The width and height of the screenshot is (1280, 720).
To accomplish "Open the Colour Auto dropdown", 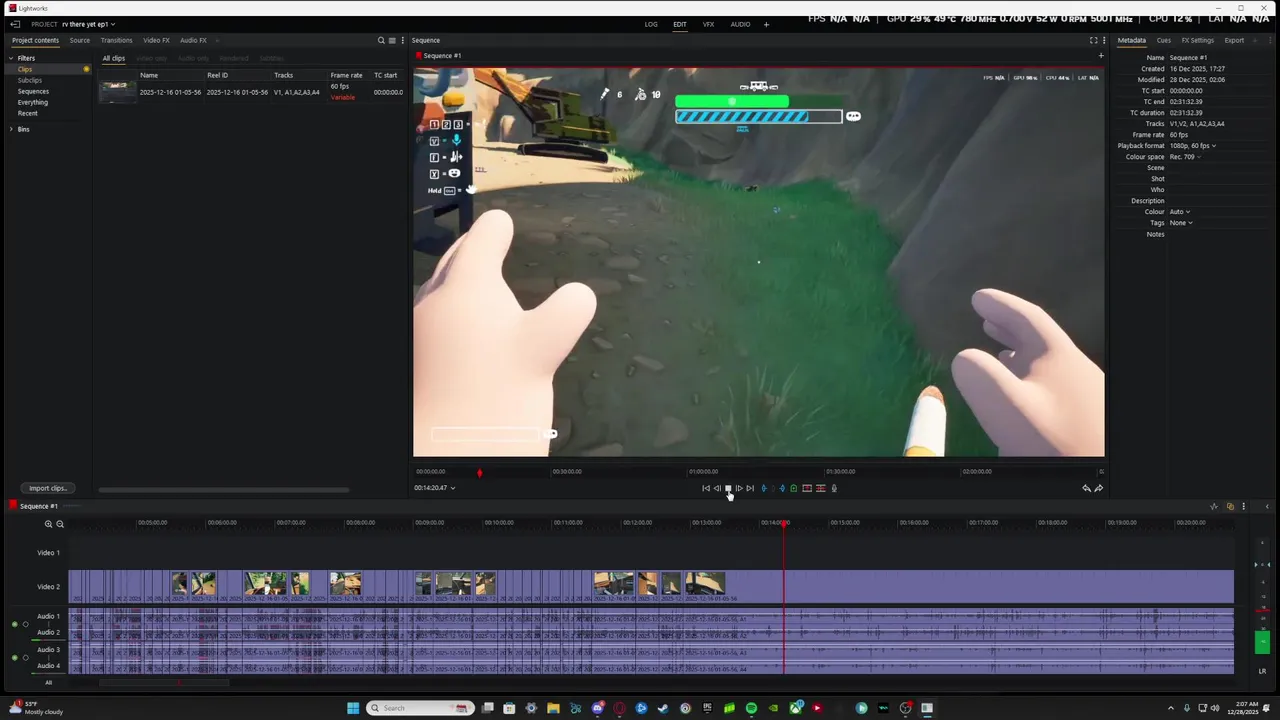I will click(1180, 212).
